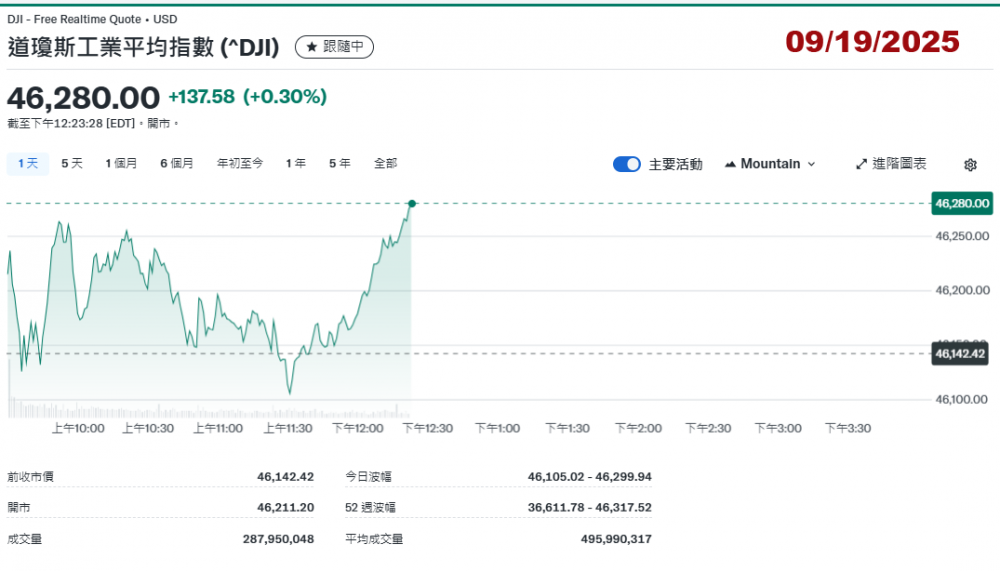
Task: Switch to the 5天 range tab
Action: coord(72,163)
